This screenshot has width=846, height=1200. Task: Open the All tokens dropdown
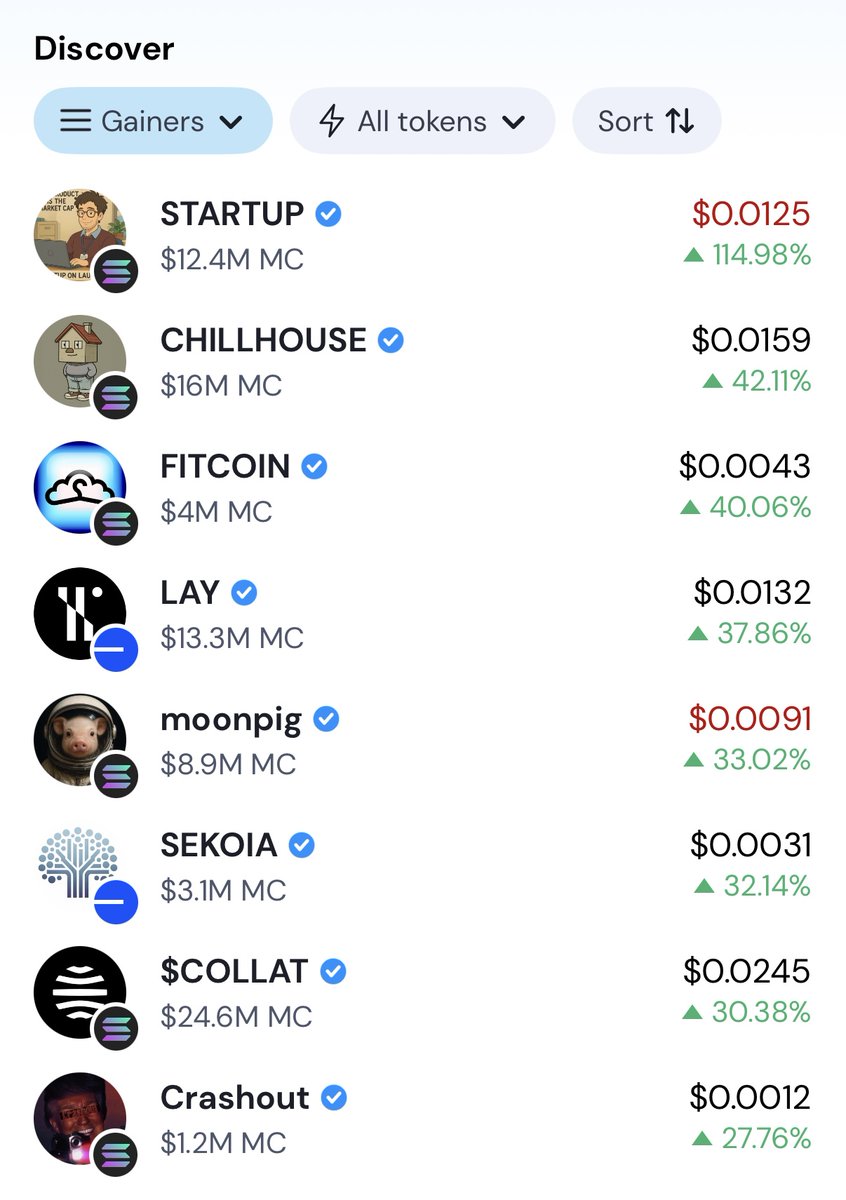(422, 121)
